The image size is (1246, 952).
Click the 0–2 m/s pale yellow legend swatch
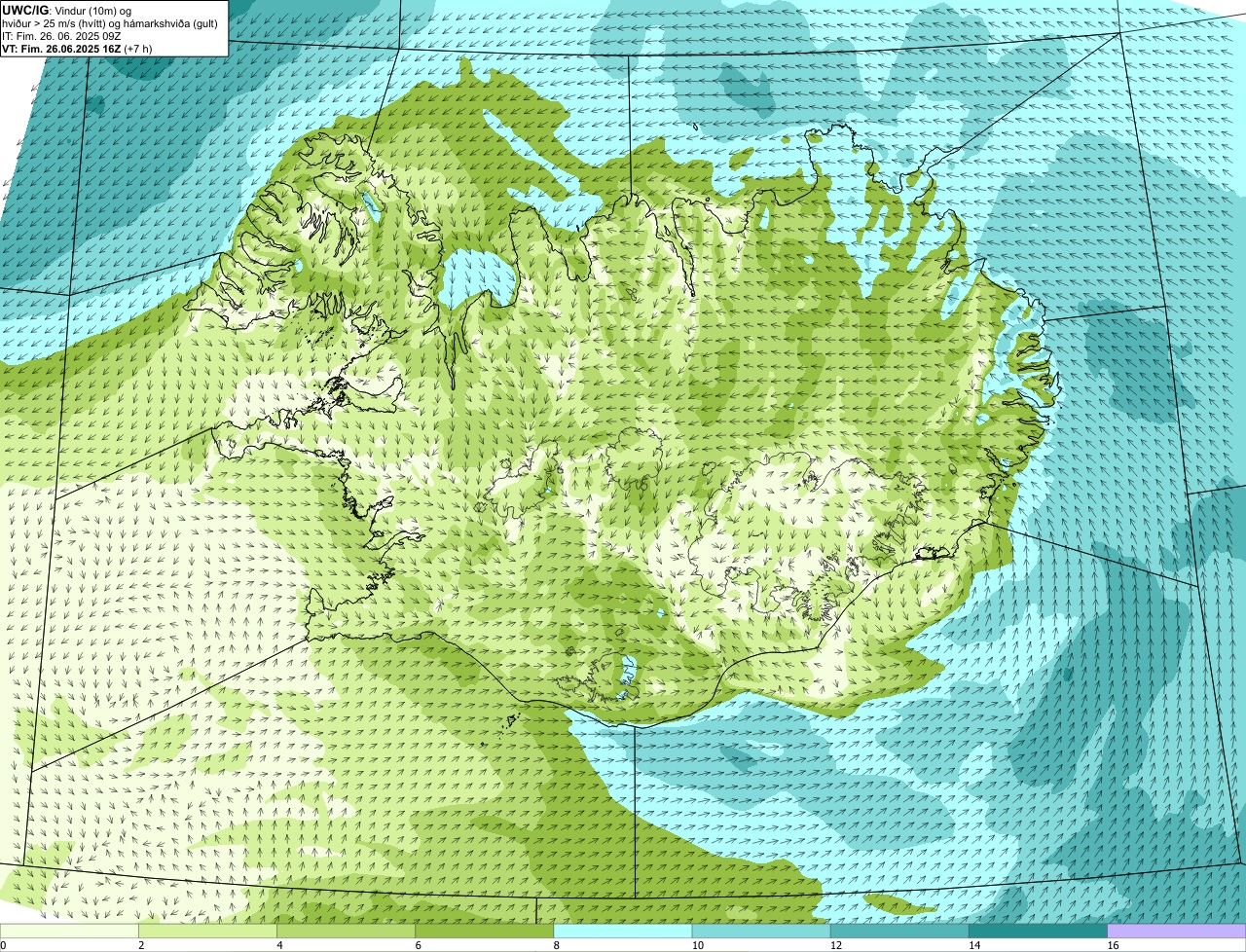pos(69,931)
